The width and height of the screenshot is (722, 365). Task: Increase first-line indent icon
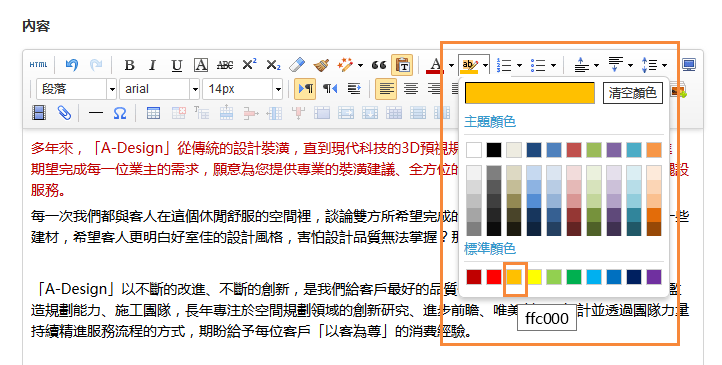click(x=354, y=89)
